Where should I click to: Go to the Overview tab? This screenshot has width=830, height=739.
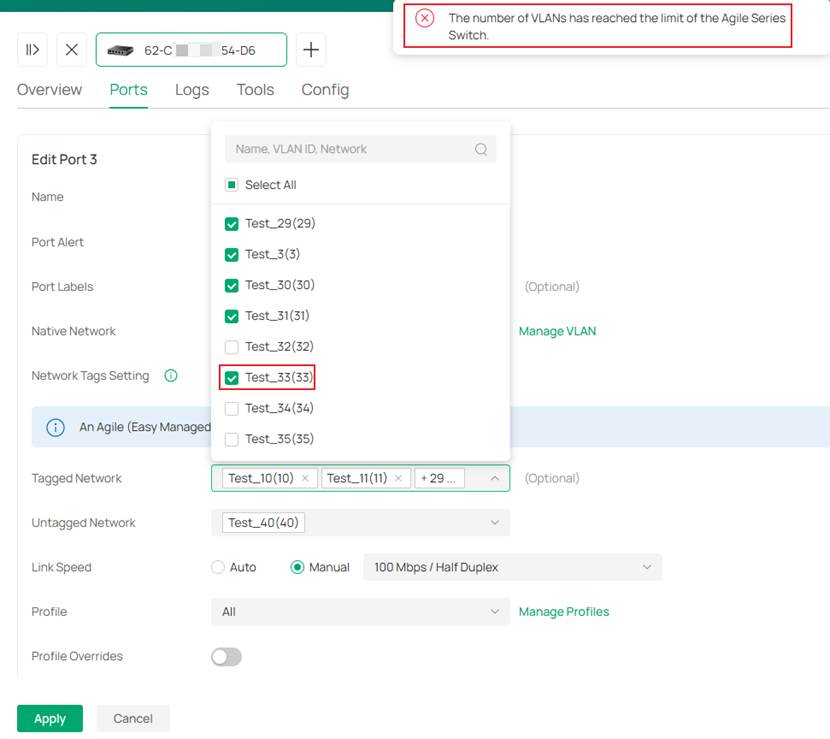point(49,90)
